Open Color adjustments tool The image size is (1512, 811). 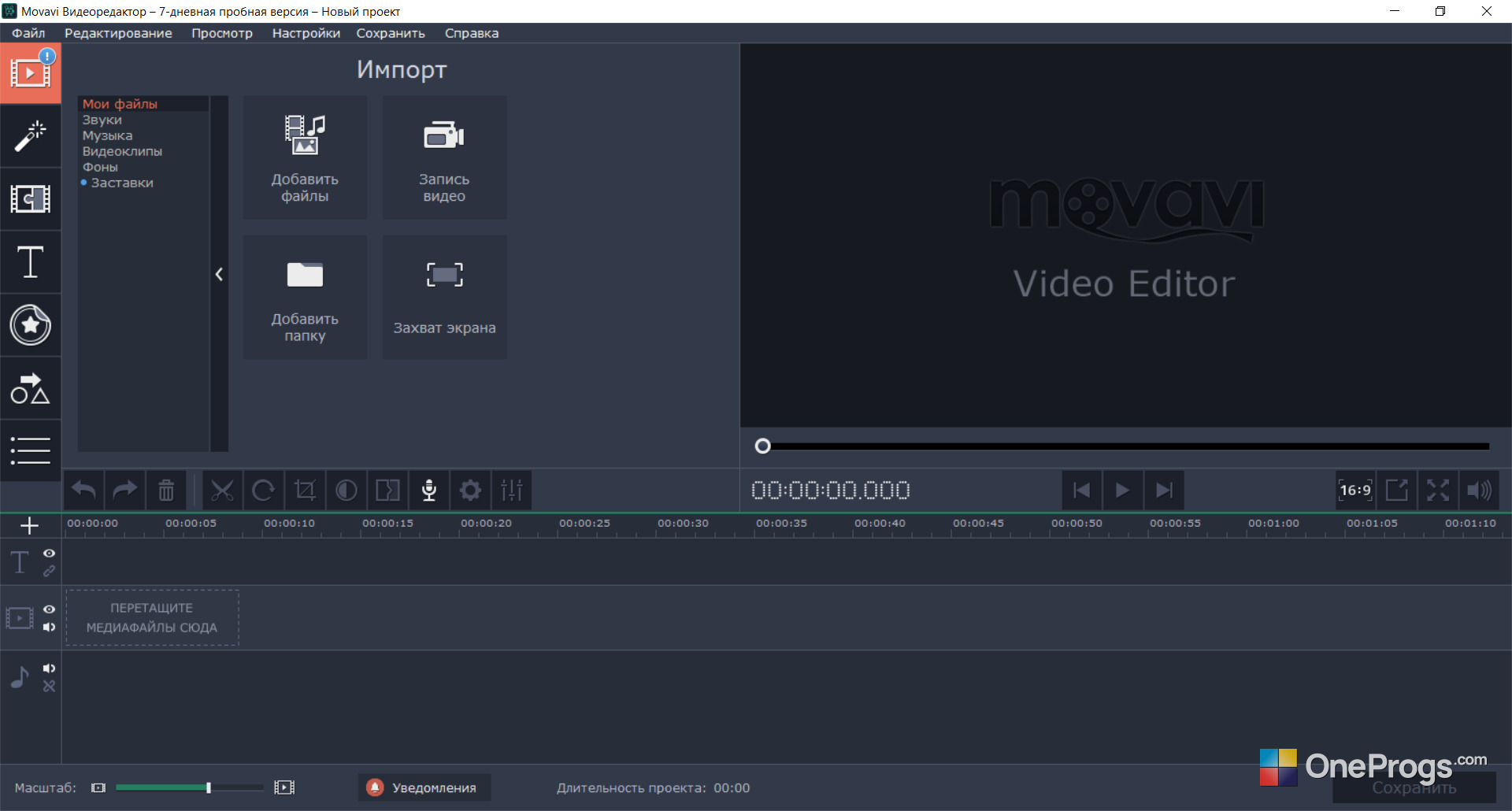click(346, 491)
